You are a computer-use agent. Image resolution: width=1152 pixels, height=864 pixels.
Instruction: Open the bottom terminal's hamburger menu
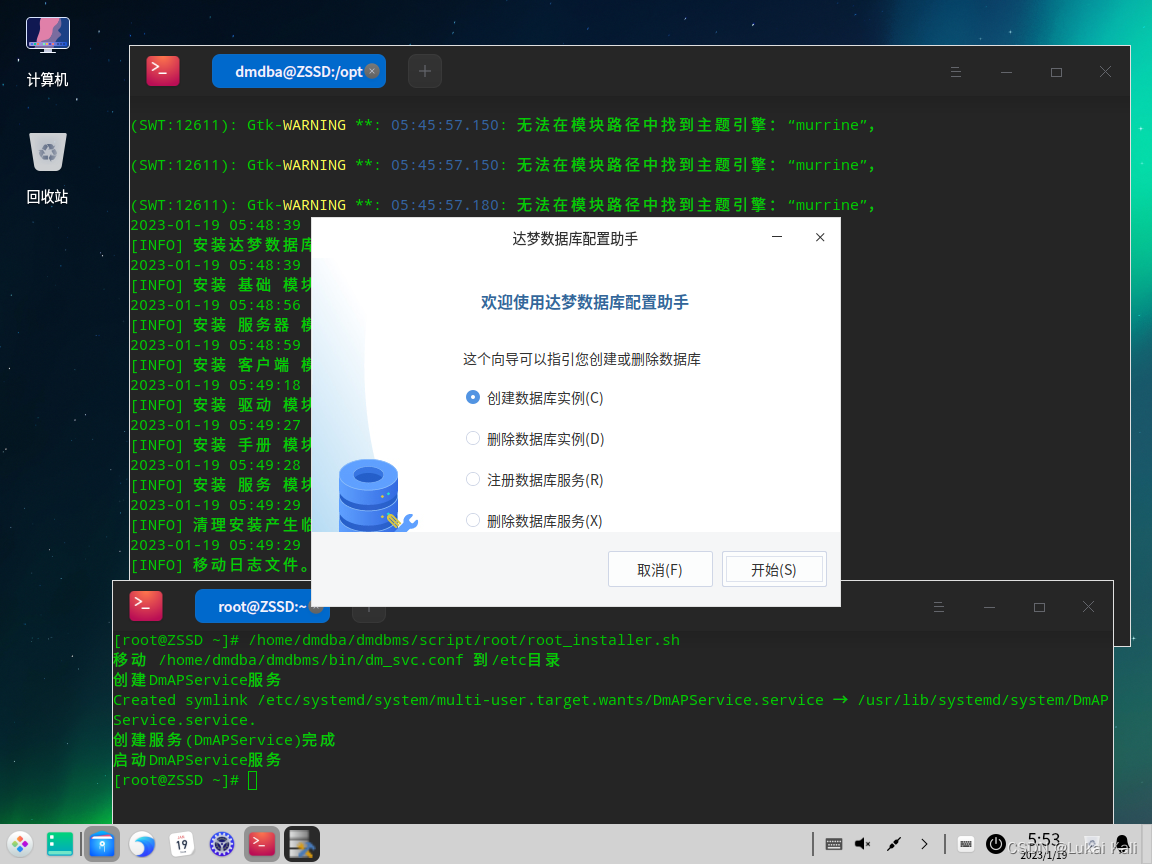point(938,606)
